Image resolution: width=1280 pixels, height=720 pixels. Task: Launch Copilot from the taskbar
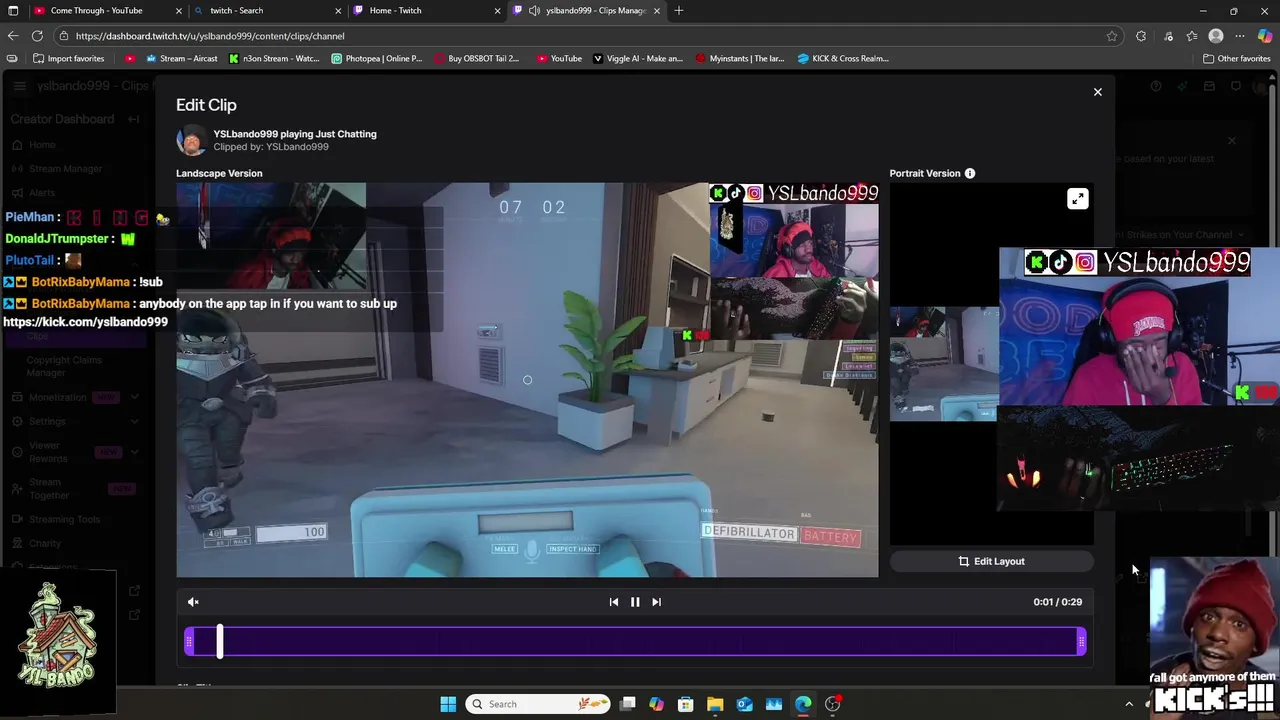656,704
